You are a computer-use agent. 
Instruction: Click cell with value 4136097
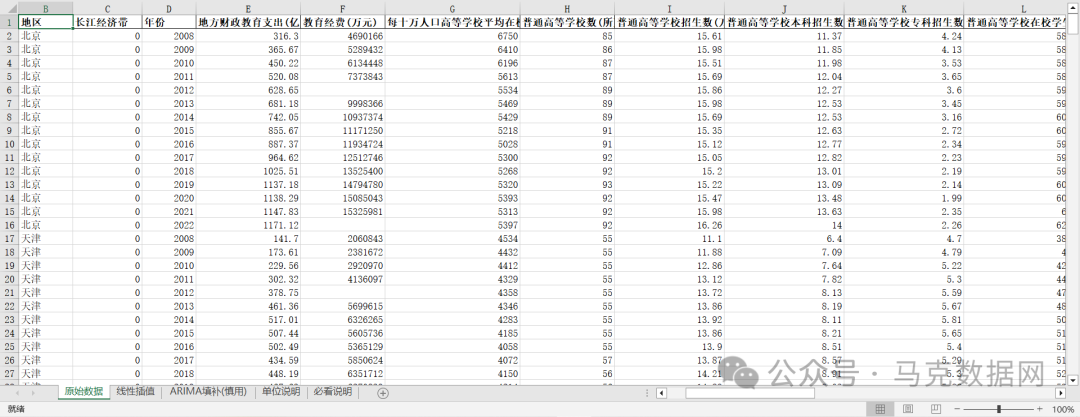click(343, 279)
